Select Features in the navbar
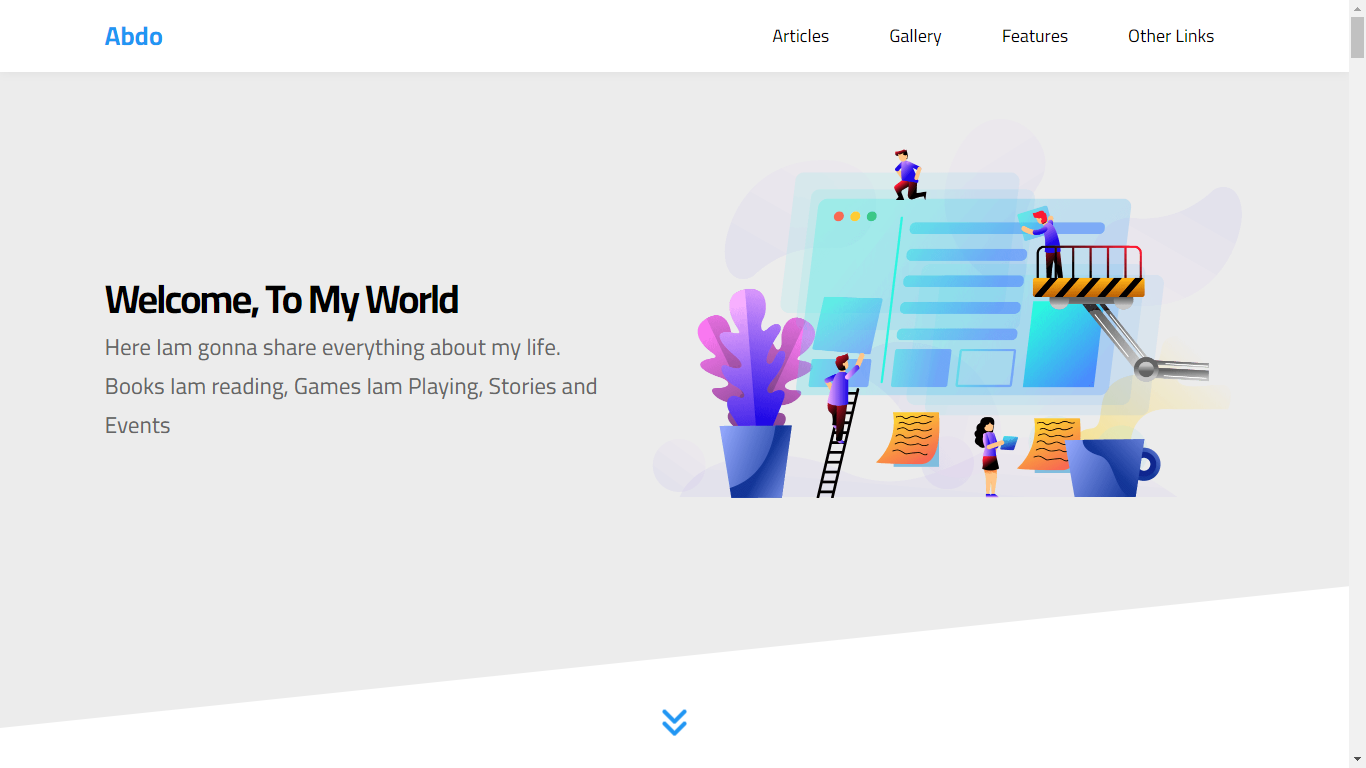The height and width of the screenshot is (768, 1366). click(1034, 36)
